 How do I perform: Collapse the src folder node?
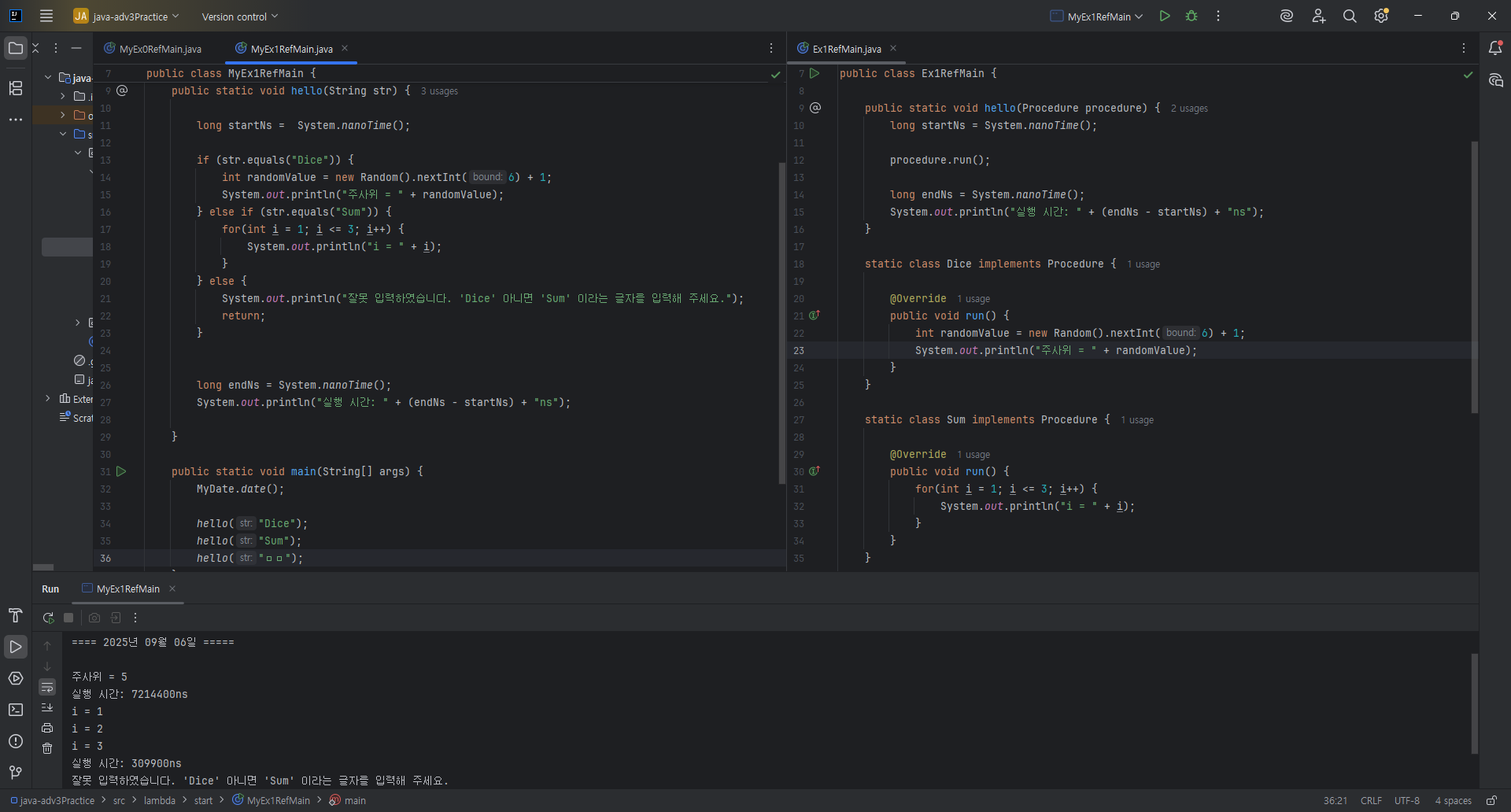point(63,134)
